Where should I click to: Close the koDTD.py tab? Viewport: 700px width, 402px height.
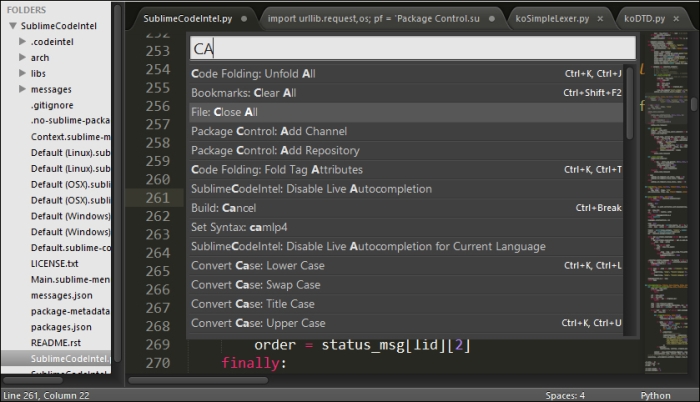tap(676, 19)
